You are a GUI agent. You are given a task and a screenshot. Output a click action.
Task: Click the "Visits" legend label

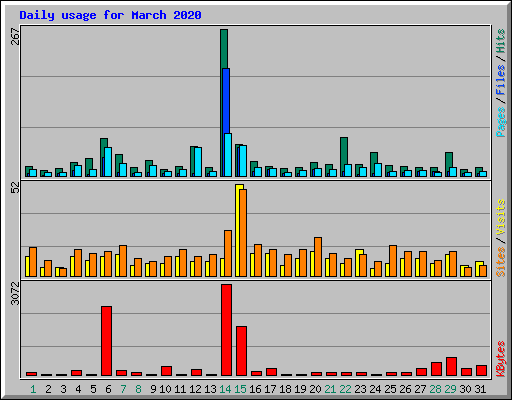500,217
